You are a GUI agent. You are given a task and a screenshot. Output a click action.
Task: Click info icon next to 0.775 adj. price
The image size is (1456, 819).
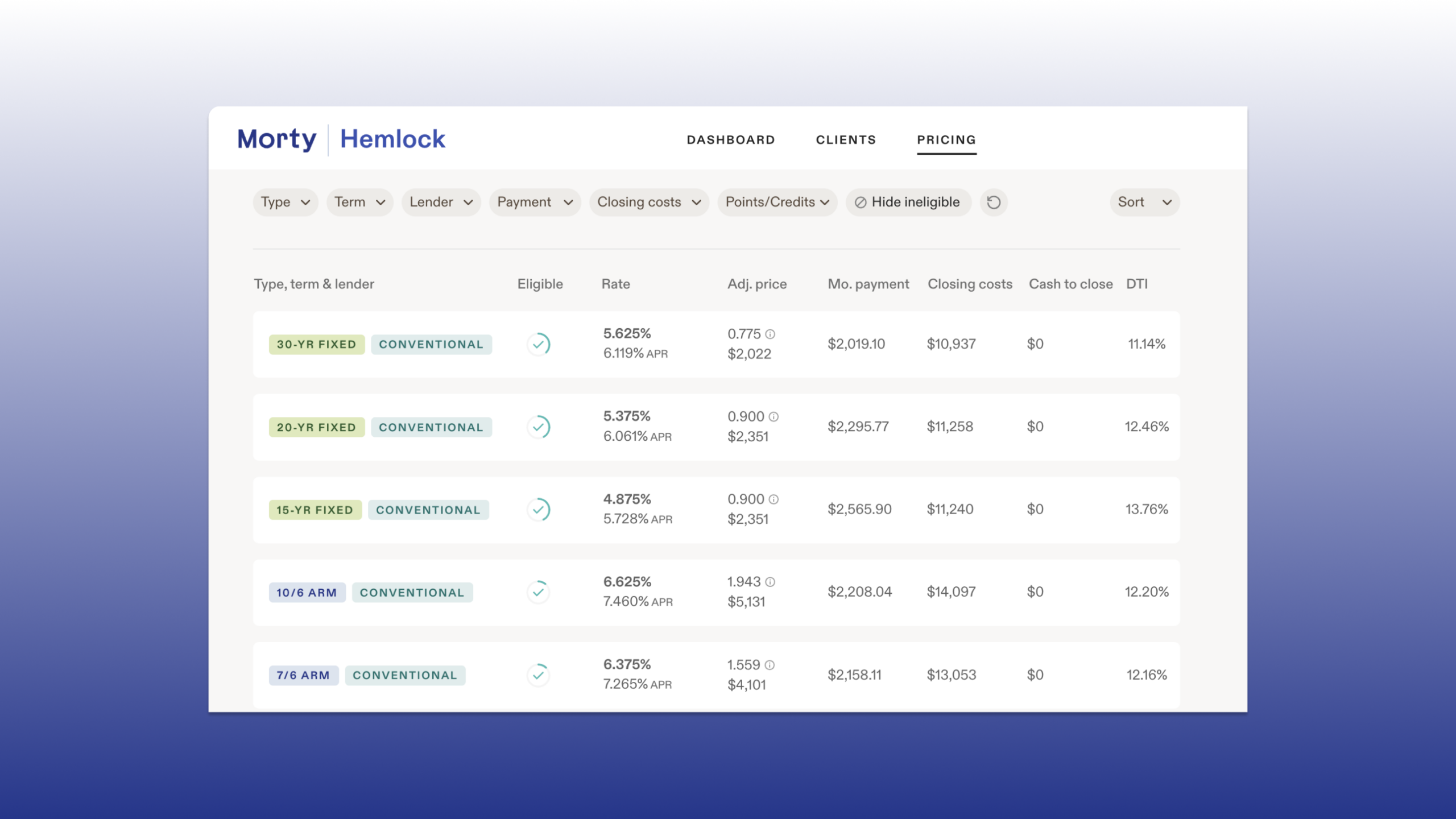(x=770, y=334)
